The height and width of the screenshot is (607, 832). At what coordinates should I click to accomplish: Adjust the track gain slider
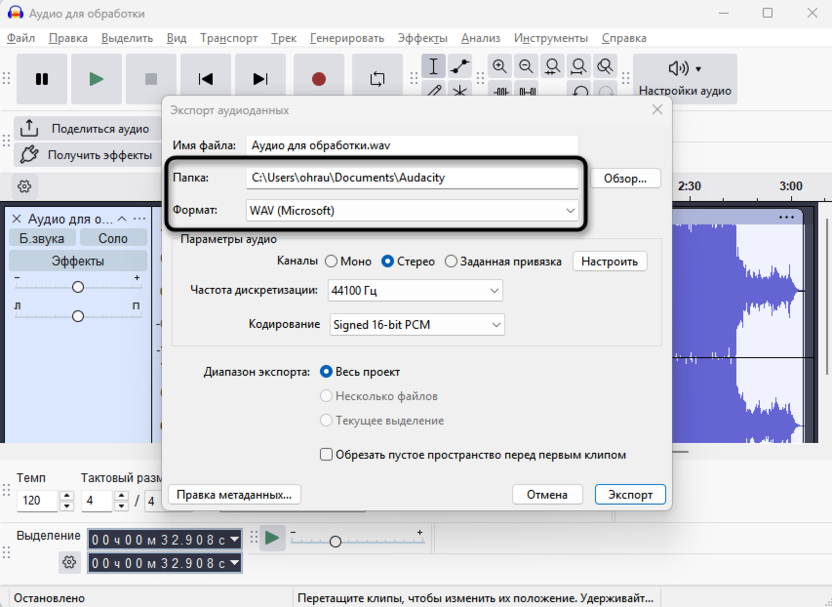pyautogui.click(x=77, y=286)
